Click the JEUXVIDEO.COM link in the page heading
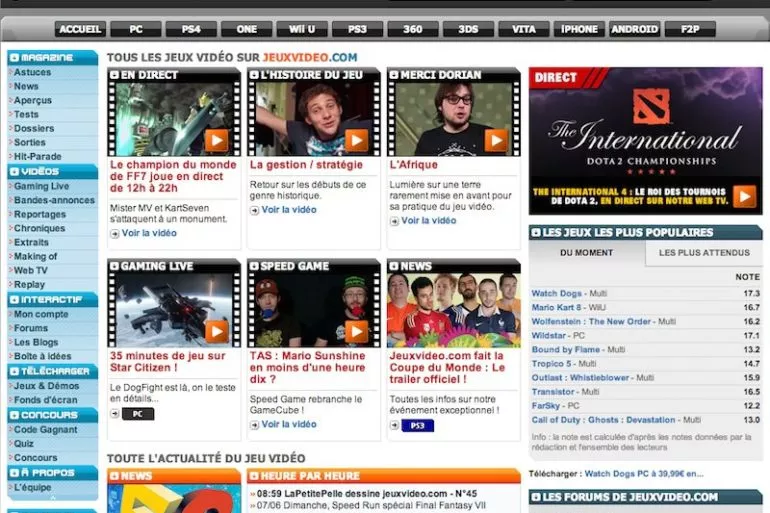Viewport: 770px width, 513px height. click(x=310, y=57)
